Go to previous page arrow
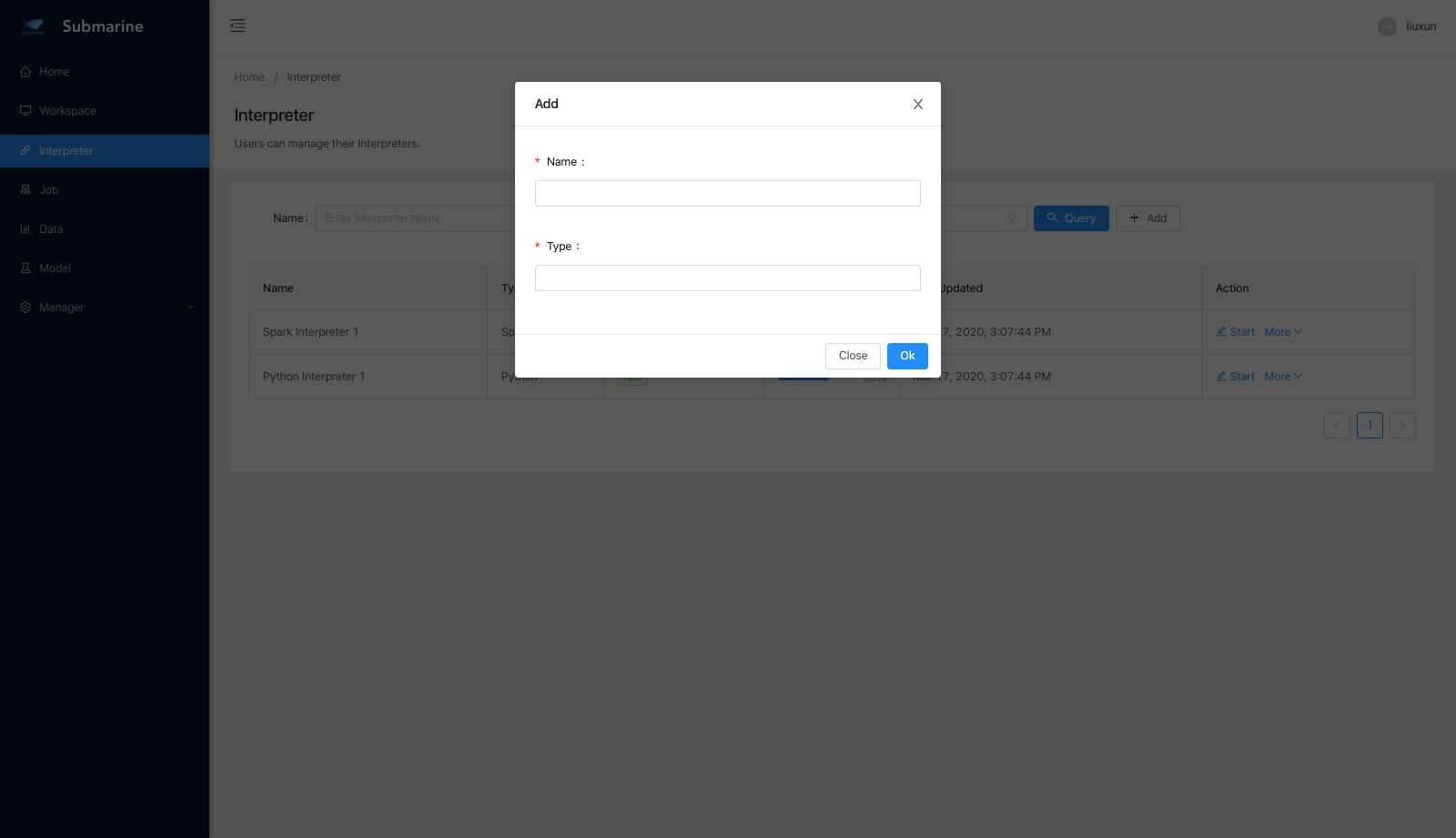This screenshot has width=1456, height=838. pyautogui.click(x=1337, y=426)
